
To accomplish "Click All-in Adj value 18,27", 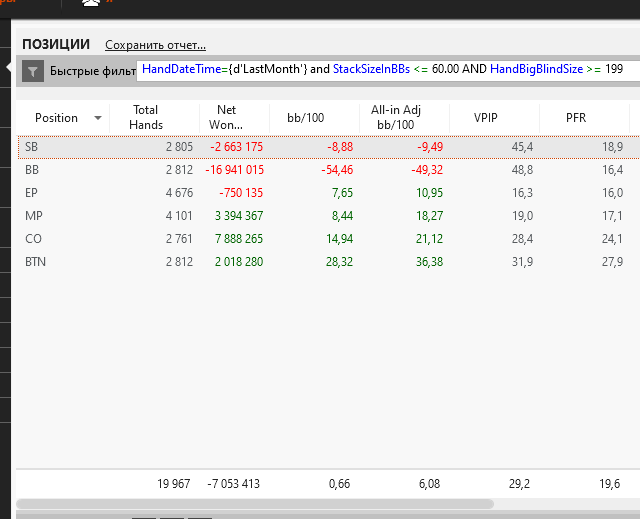I will click(x=429, y=215).
